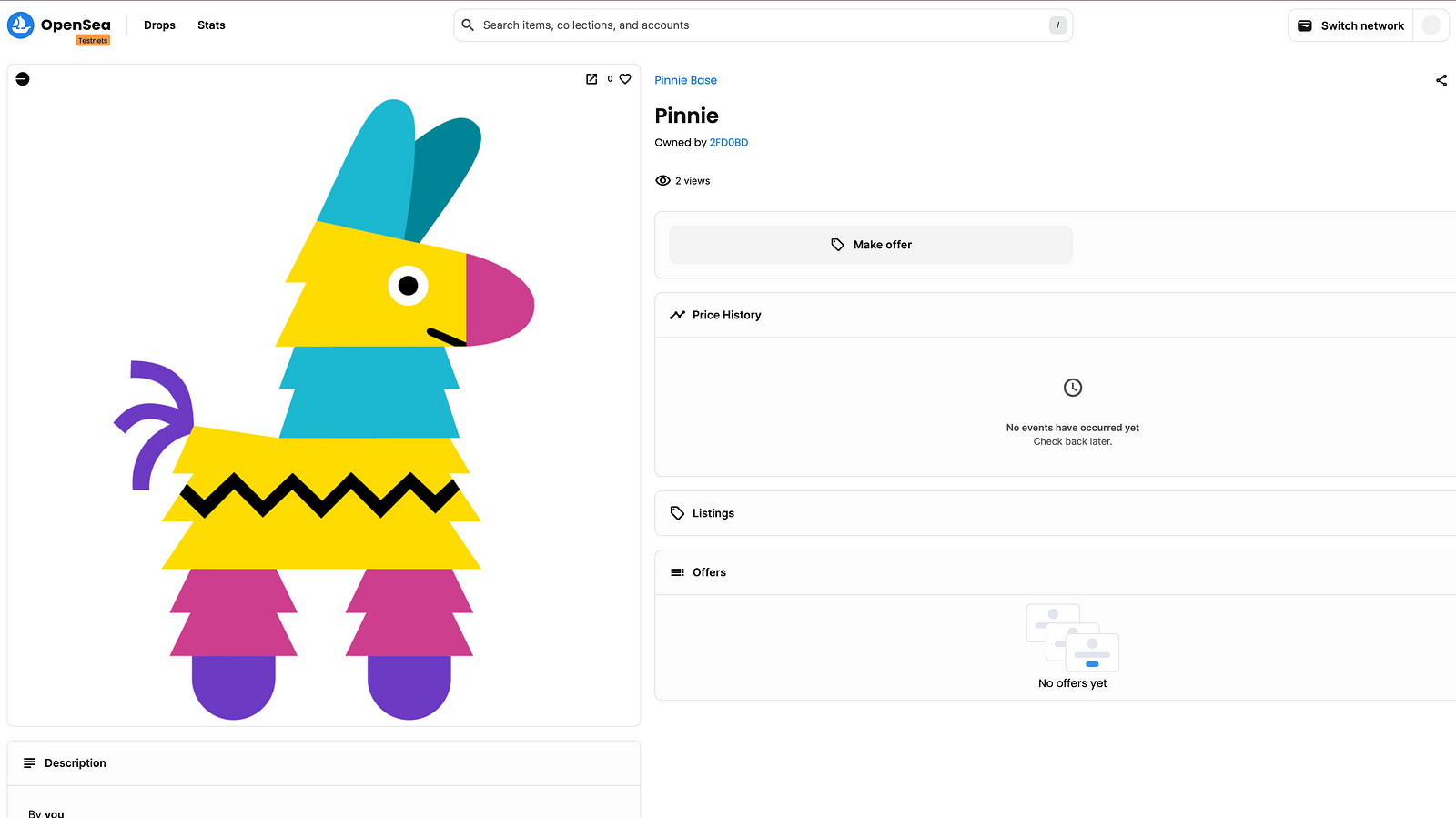Screen dimensions: 1456x818
Task: Click the Price History chart icon
Action: pyautogui.click(x=677, y=315)
